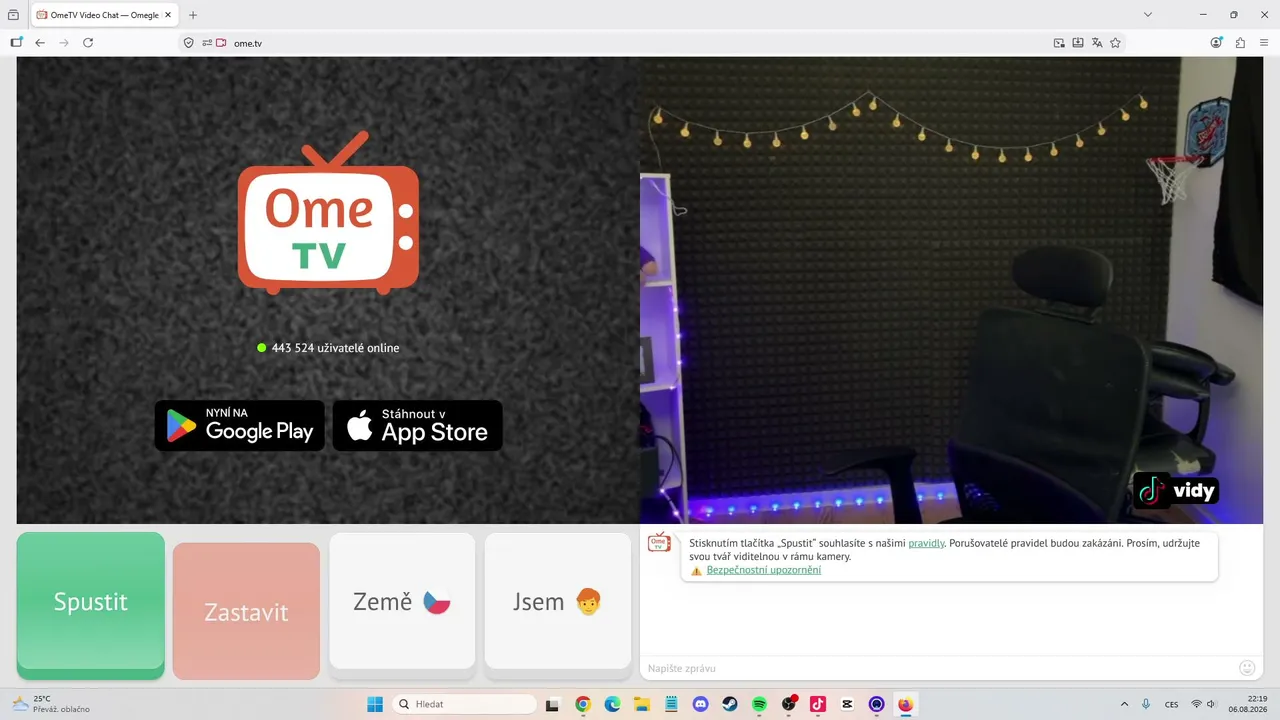Open the Firefox account icon
Image resolution: width=1280 pixels, height=720 pixels.
[1217, 43]
